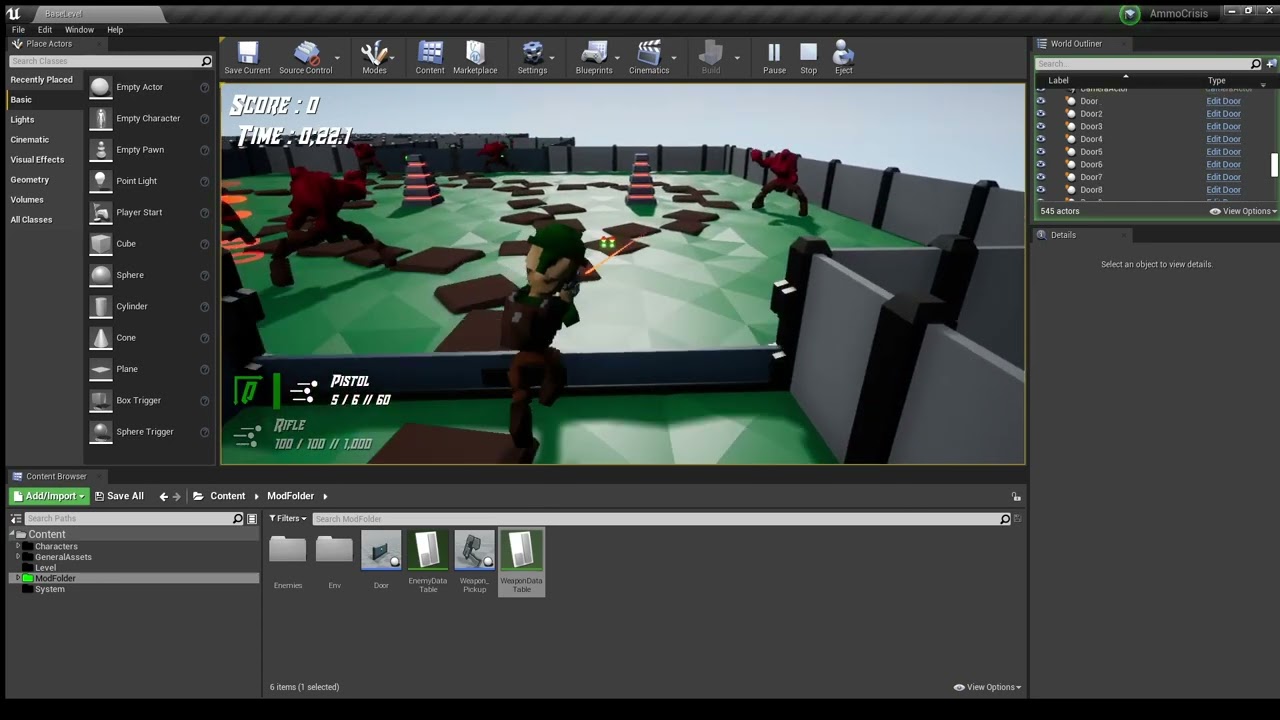
Task: Select the Empty Actor icon
Action: pyautogui.click(x=100, y=87)
